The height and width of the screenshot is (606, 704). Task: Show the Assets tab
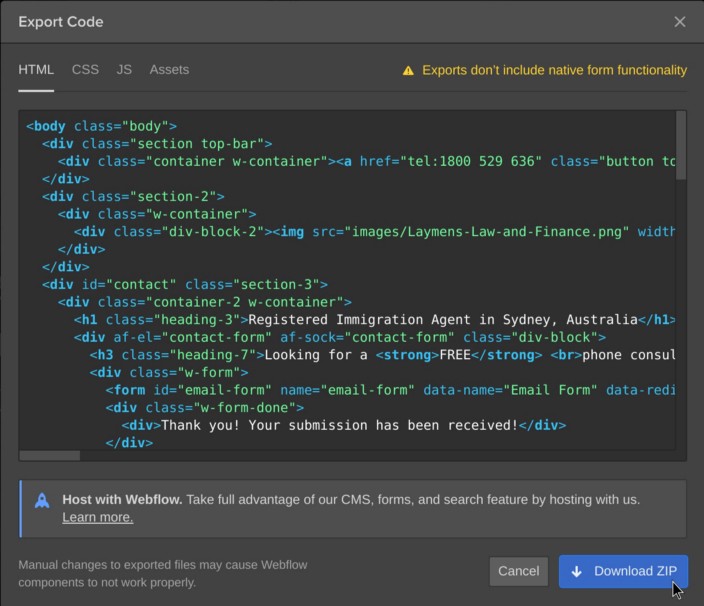169,70
